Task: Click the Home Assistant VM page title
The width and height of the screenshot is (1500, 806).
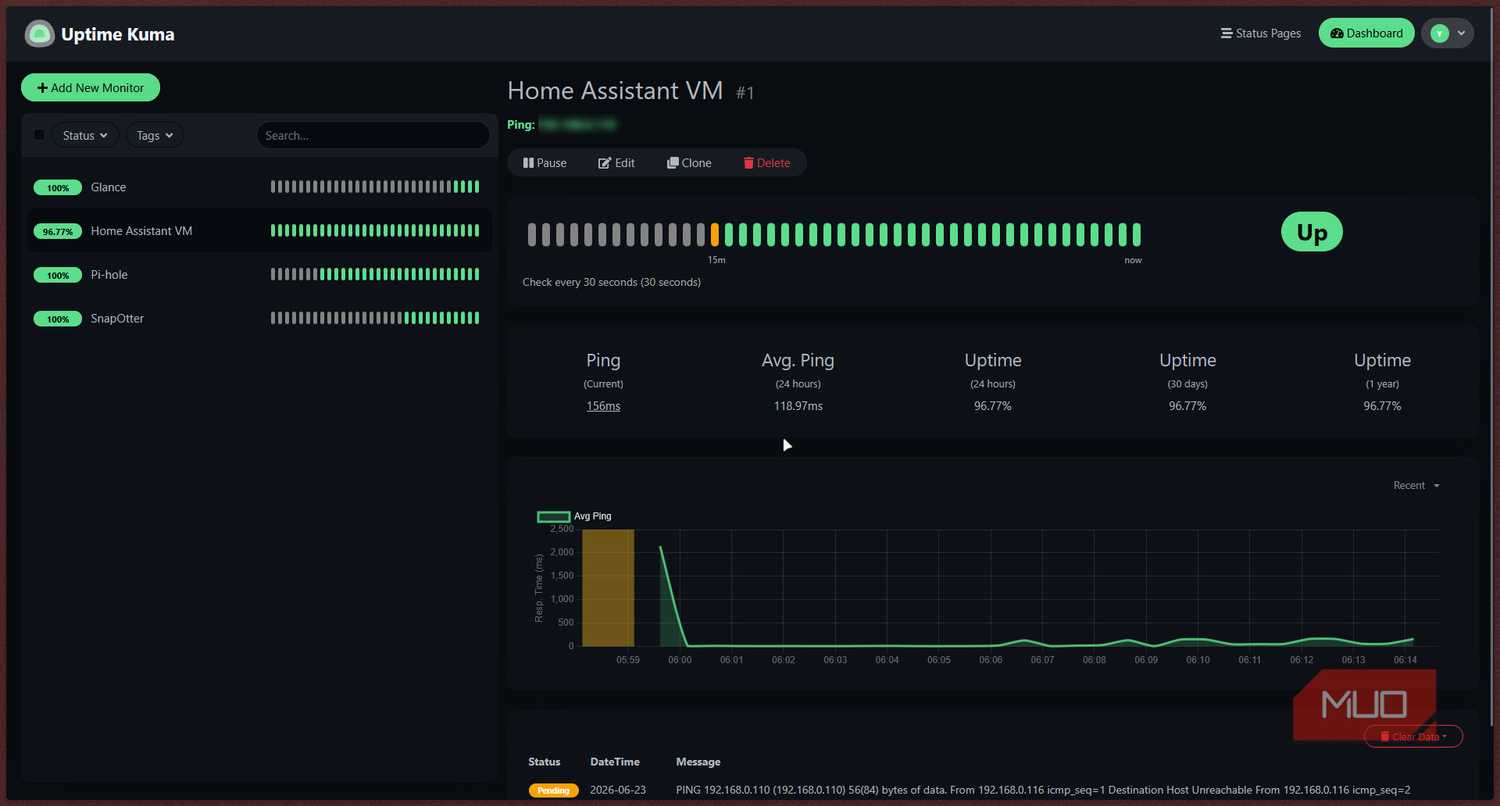Action: 615,90
